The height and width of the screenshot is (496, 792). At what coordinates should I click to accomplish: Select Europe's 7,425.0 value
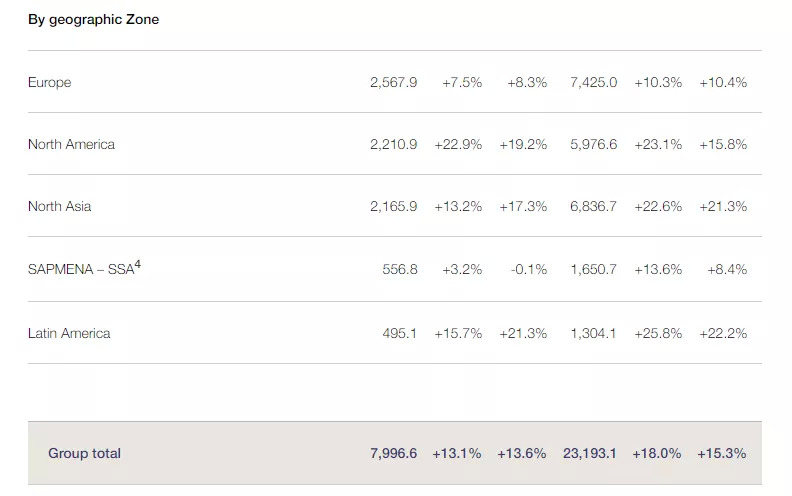(593, 83)
